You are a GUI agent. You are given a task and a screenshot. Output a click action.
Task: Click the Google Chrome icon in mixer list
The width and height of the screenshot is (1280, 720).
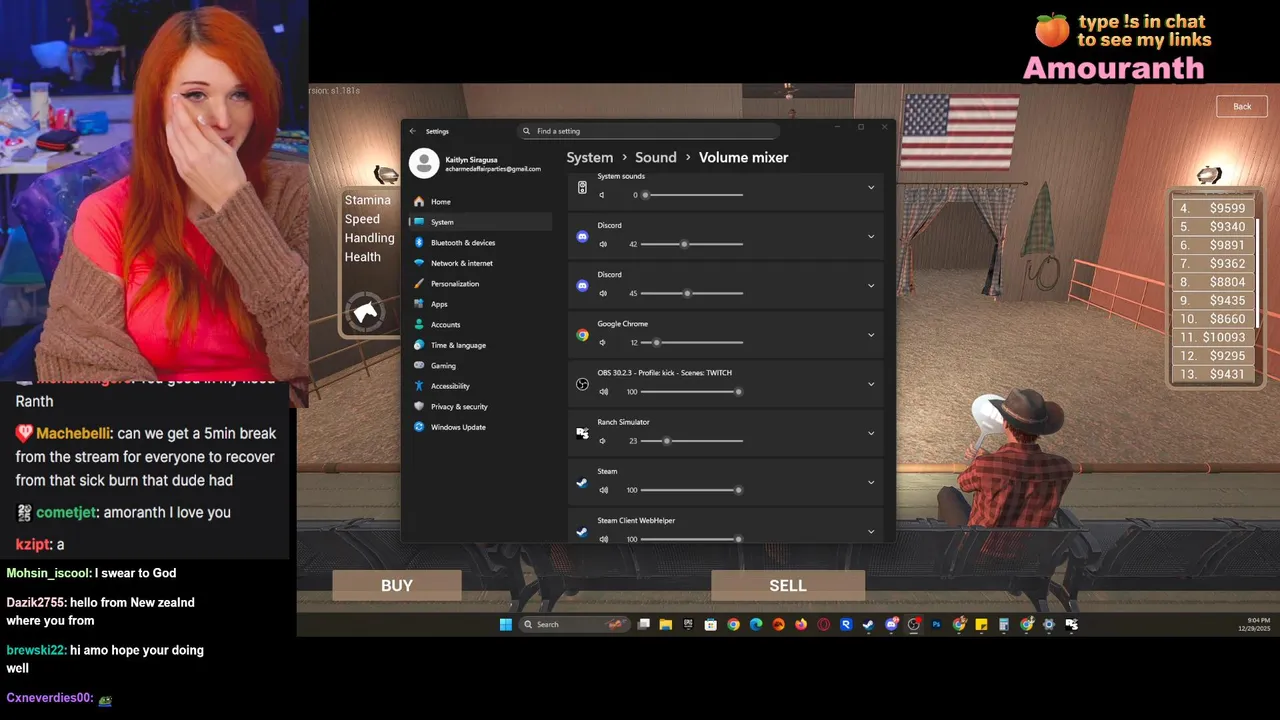[582, 335]
